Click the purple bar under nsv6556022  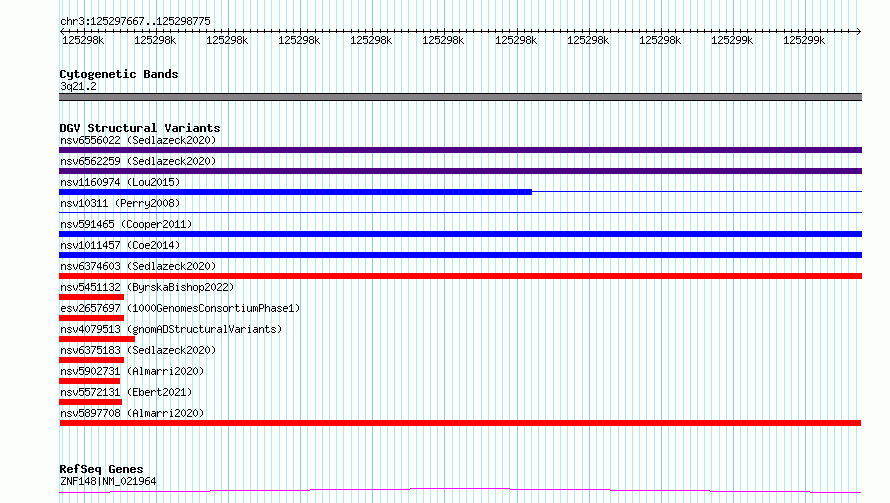click(460, 150)
